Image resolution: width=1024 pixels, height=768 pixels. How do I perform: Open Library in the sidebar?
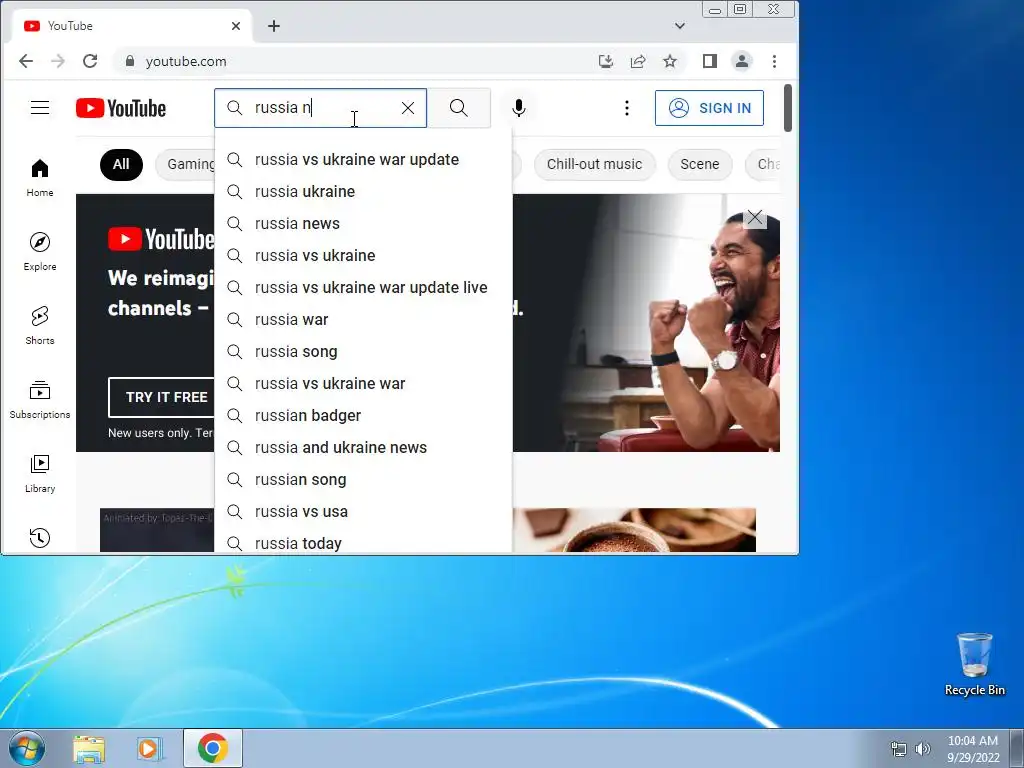coord(40,473)
